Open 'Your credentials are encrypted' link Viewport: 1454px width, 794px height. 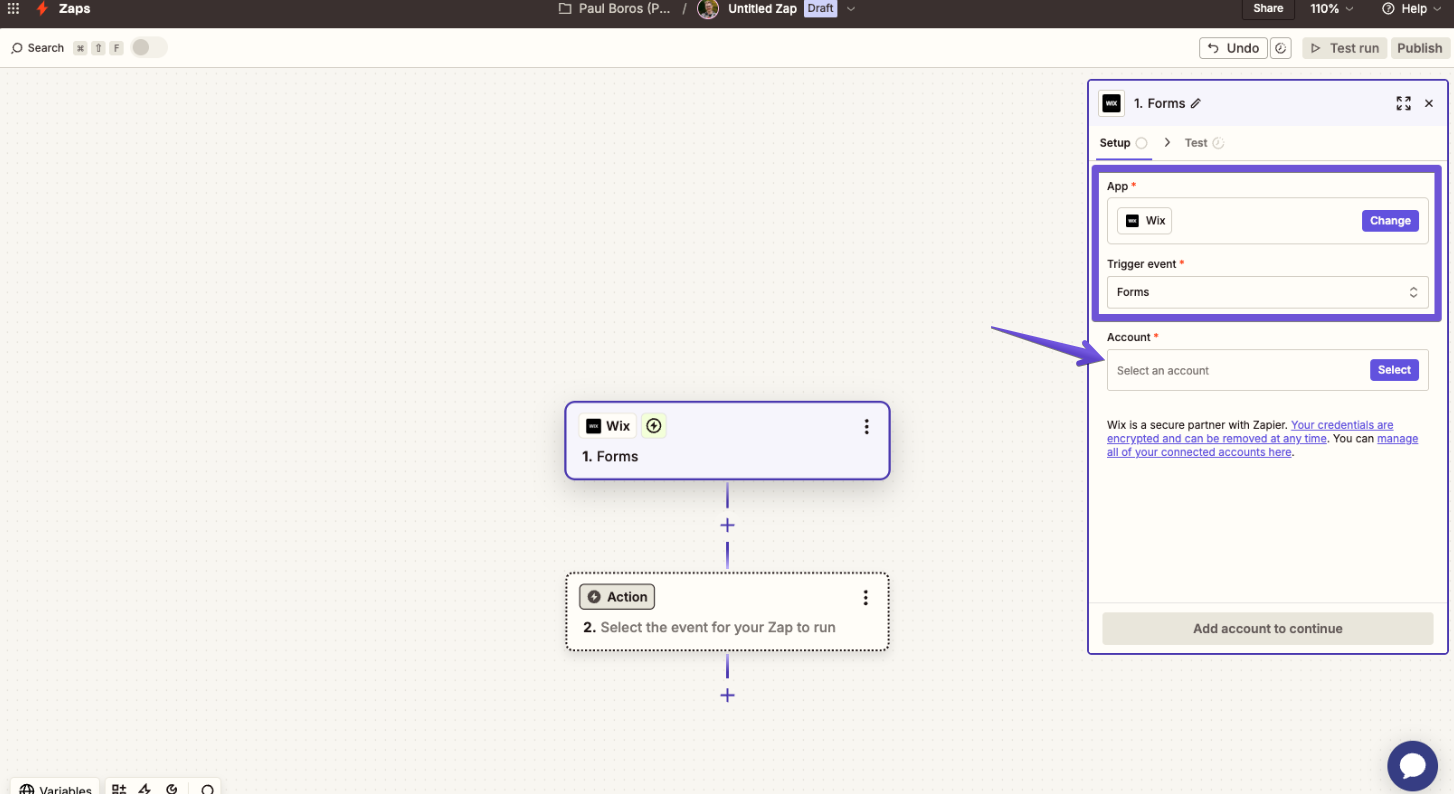click(x=1250, y=432)
